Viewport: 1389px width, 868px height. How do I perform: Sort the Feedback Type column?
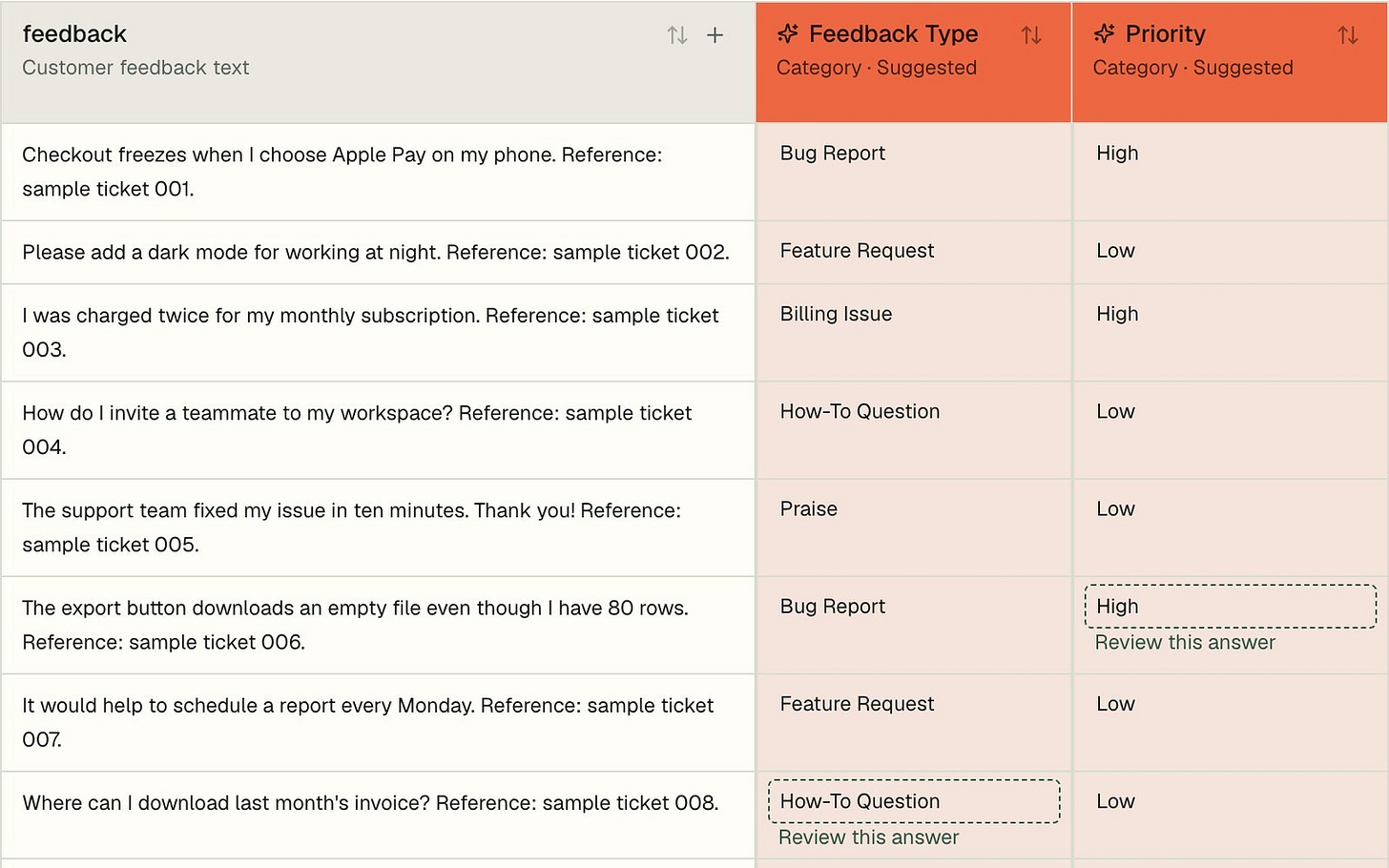click(x=1031, y=35)
